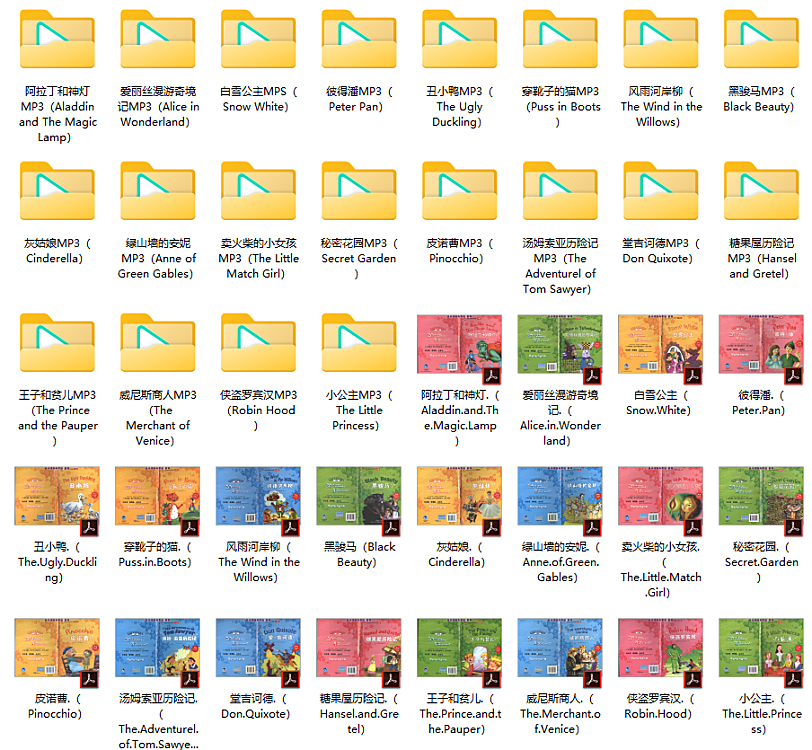
Task: Click the Black Beauty MP3 folder
Action: [x=761, y=41]
